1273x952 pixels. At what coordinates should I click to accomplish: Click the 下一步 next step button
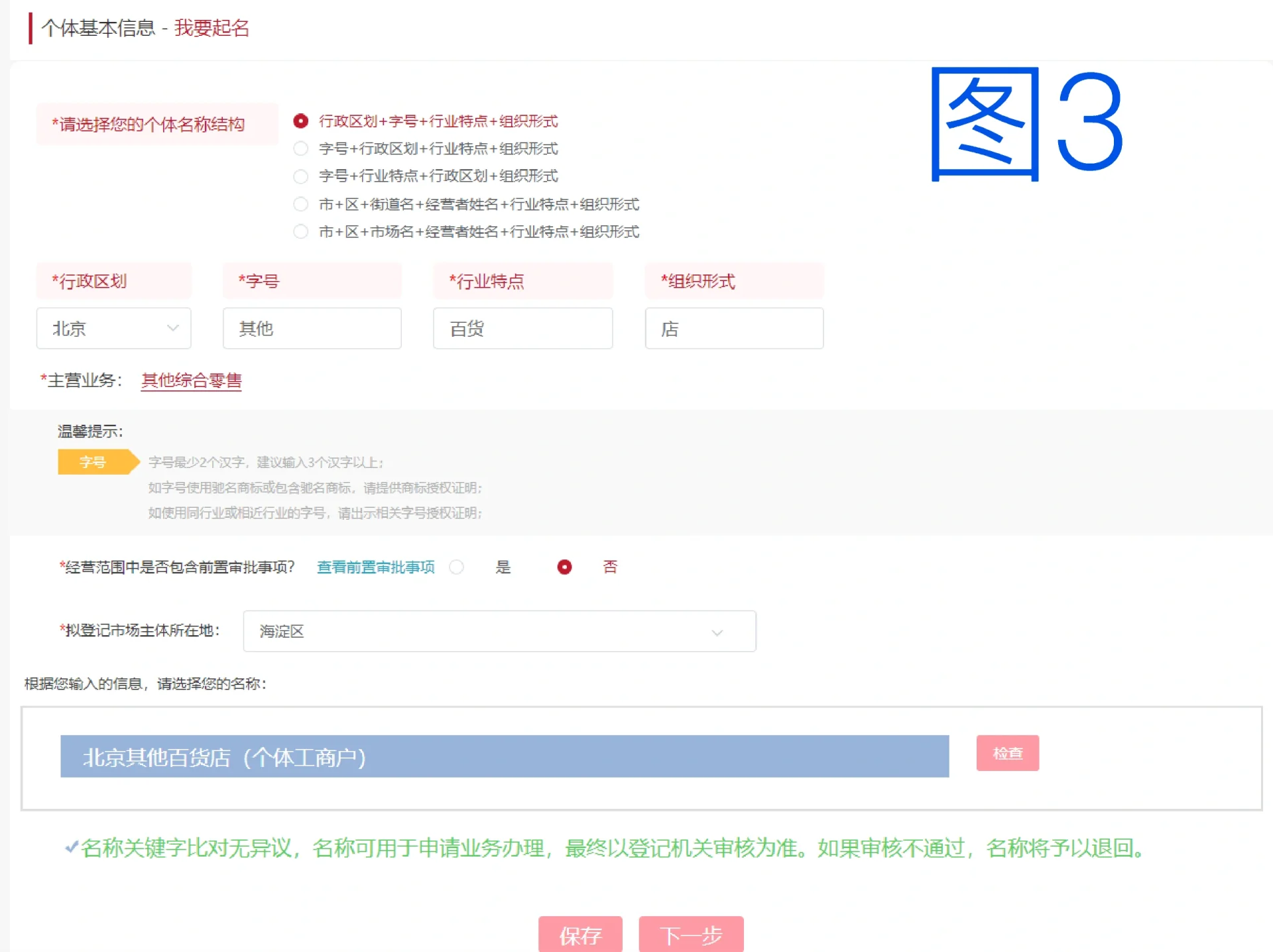(x=691, y=935)
